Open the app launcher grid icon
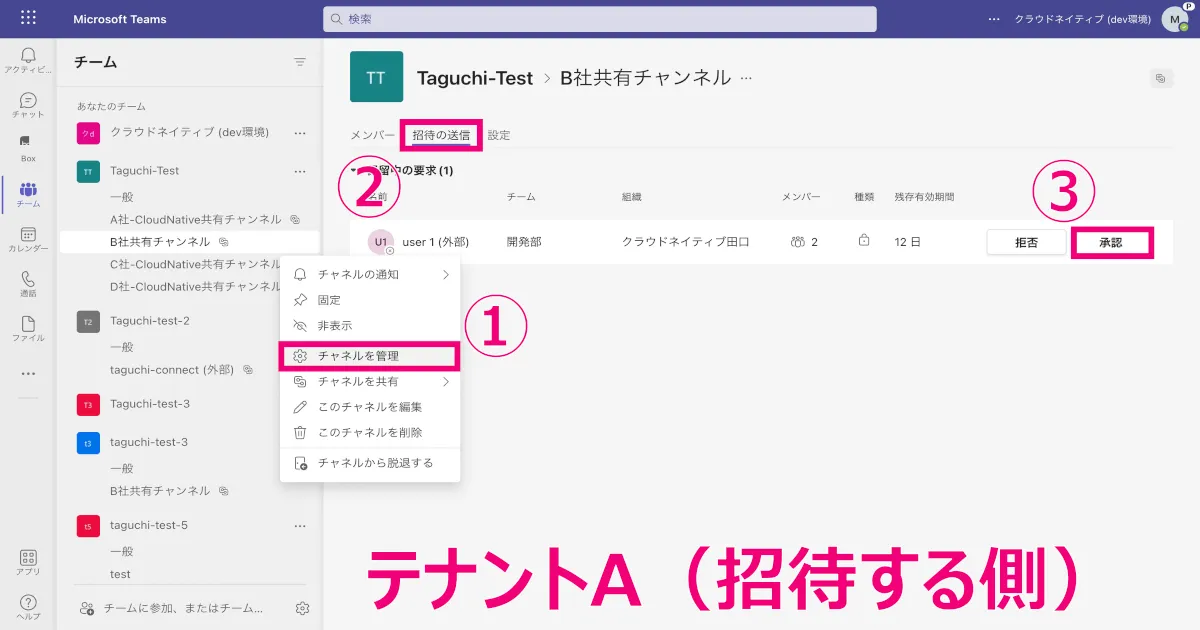The image size is (1200, 630). click(x=28, y=18)
